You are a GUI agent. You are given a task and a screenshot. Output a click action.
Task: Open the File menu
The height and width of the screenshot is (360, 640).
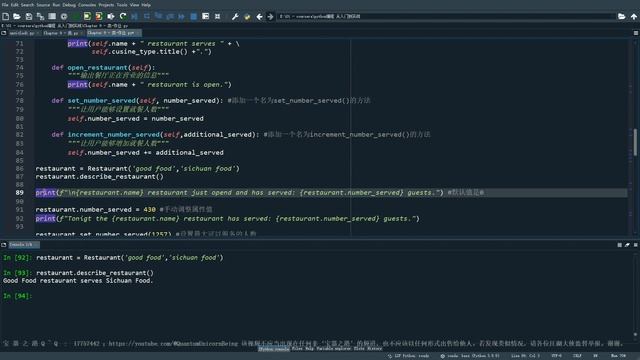click(x=5, y=5)
